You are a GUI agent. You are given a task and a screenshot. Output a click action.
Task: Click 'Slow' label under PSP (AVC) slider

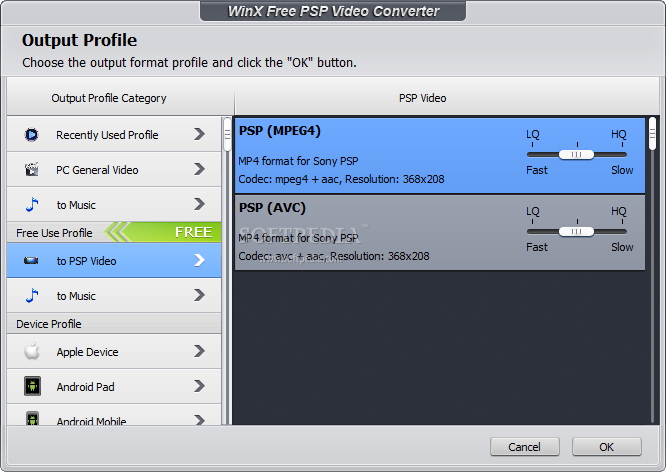[x=622, y=247]
